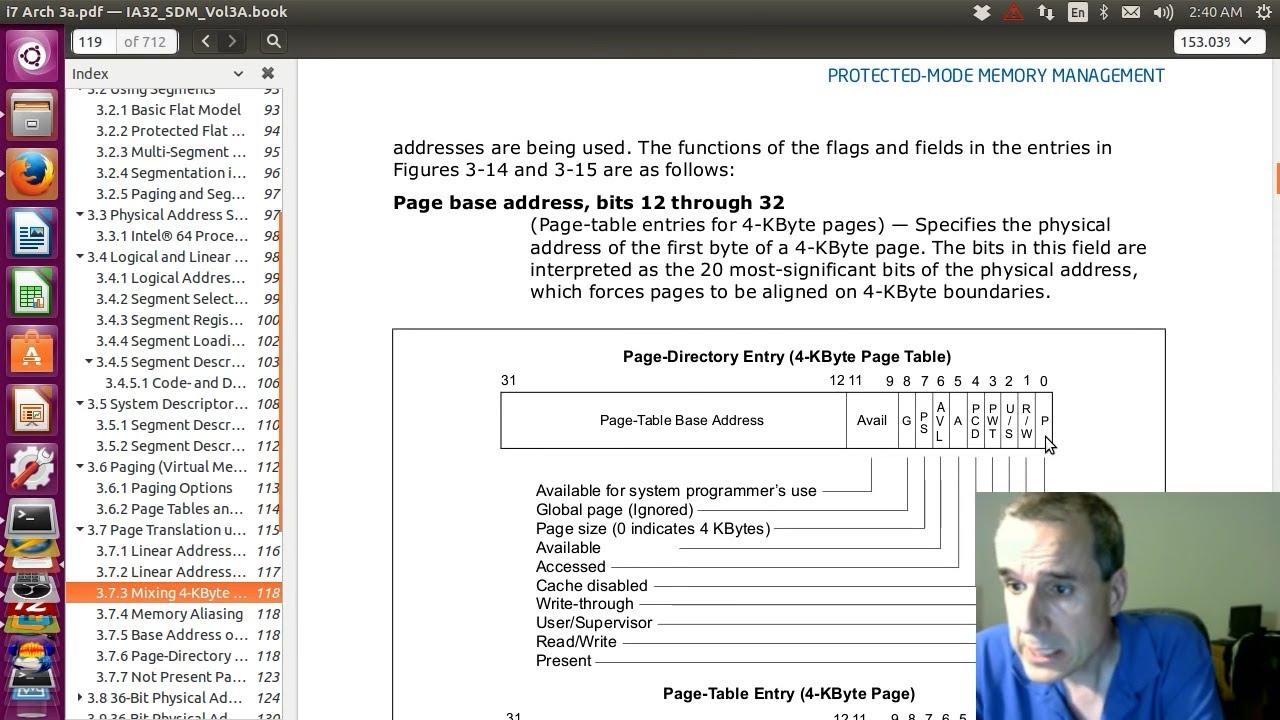Viewport: 1280px width, 720px height.
Task: Open Ubuntu Software Center in the launcher
Action: click(x=32, y=351)
